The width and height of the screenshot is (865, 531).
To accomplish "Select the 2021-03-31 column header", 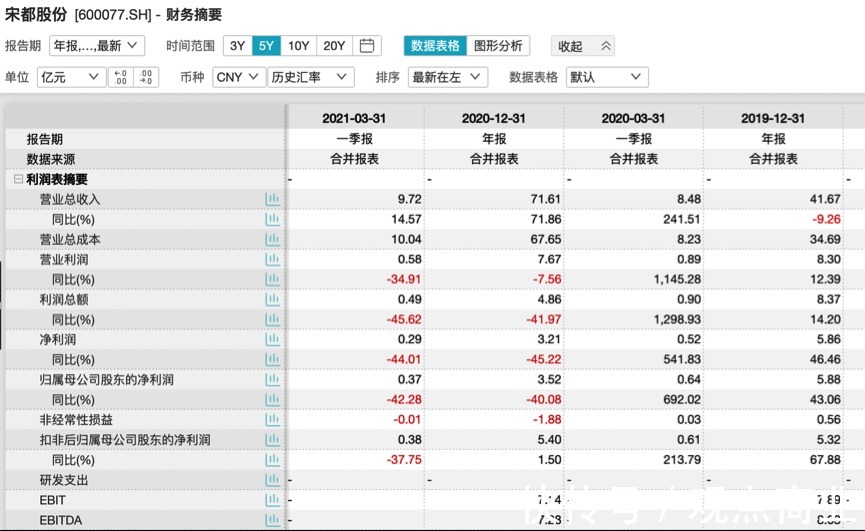I will point(354,118).
